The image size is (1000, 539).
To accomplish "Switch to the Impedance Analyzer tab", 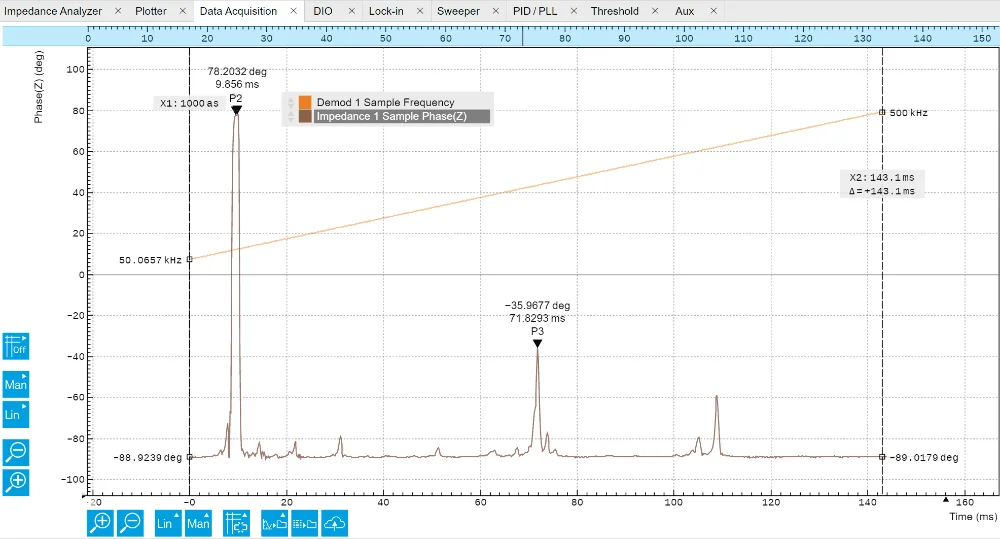I will pos(53,11).
